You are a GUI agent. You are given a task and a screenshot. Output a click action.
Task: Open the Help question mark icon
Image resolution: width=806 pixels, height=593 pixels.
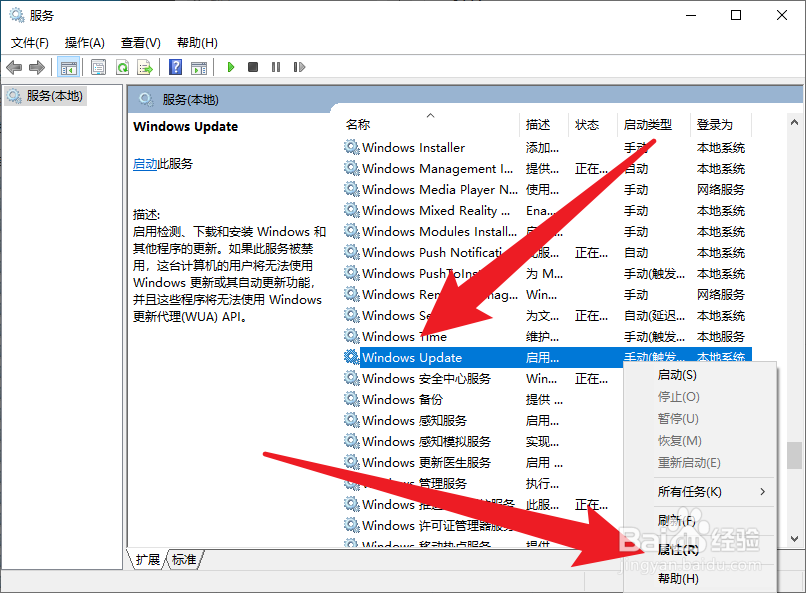tap(176, 67)
